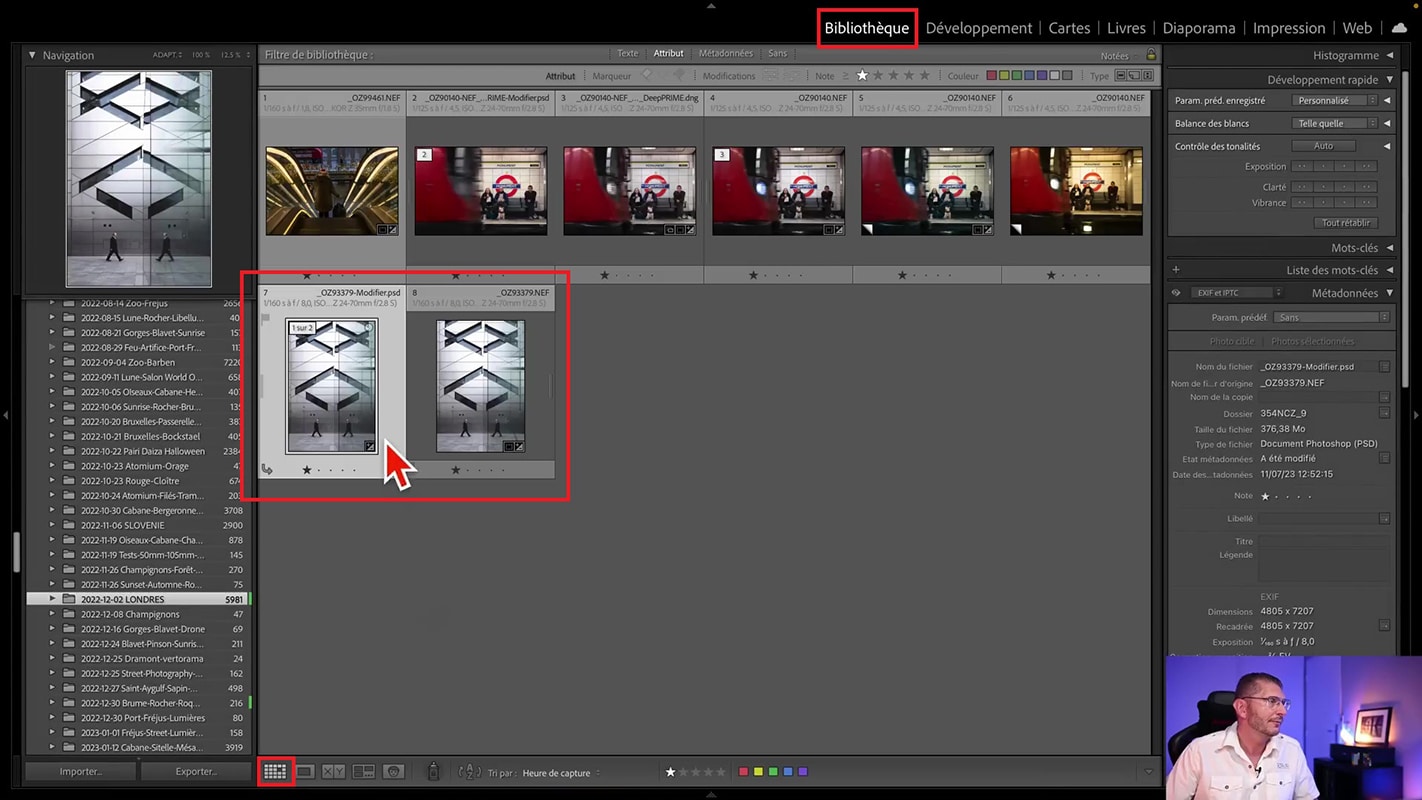1422x800 pixels.
Task: Select Sans to disable filters
Action: tap(777, 54)
